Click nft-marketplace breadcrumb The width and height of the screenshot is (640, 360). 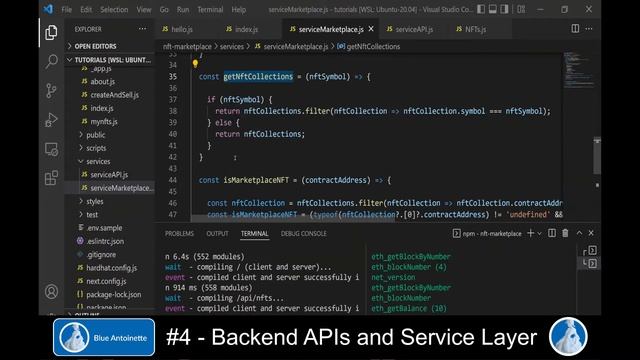point(187,47)
